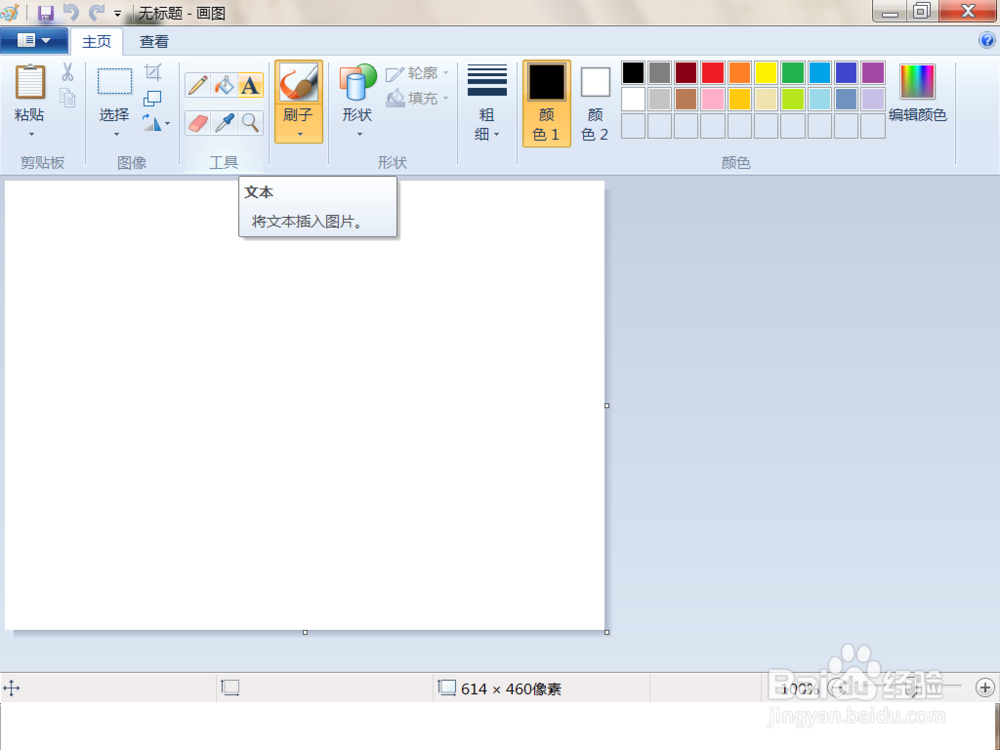The height and width of the screenshot is (750, 1000).
Task: Open Customize Quick Access Toolbar dropdown
Action: 117,13
